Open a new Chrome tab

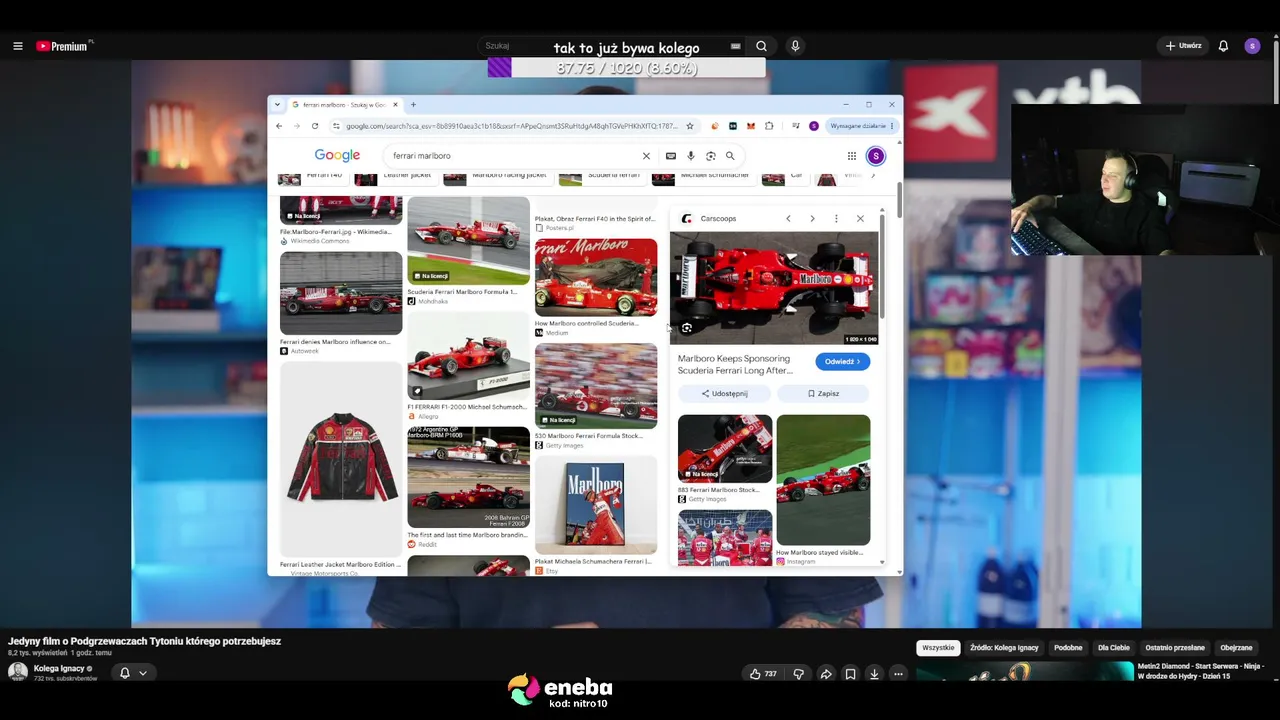click(413, 105)
